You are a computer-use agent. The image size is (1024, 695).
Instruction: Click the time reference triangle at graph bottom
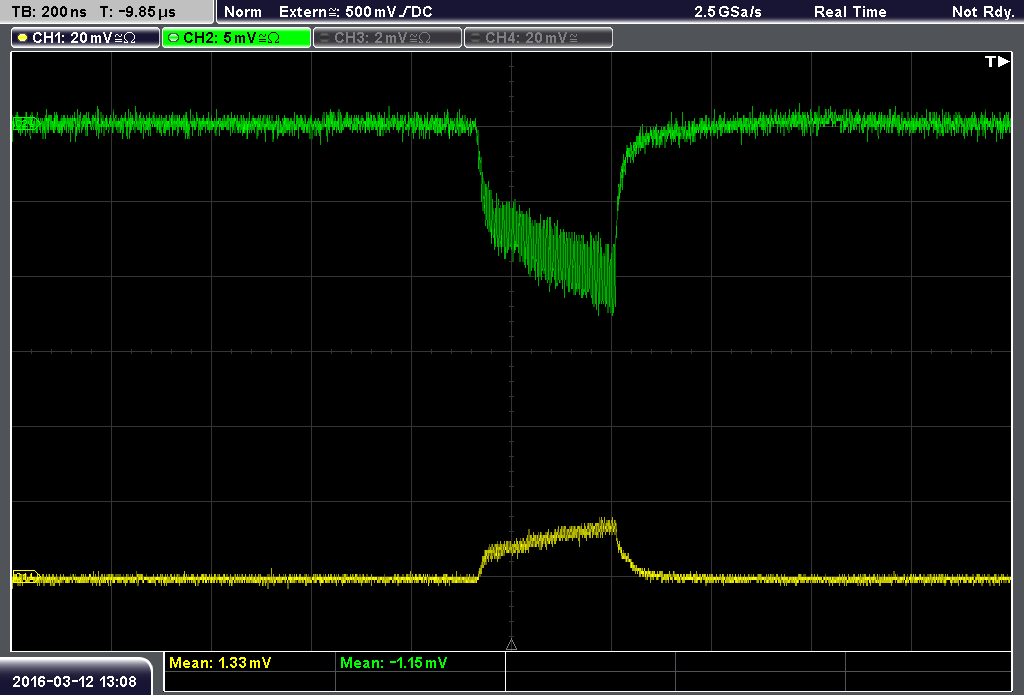(x=511, y=645)
